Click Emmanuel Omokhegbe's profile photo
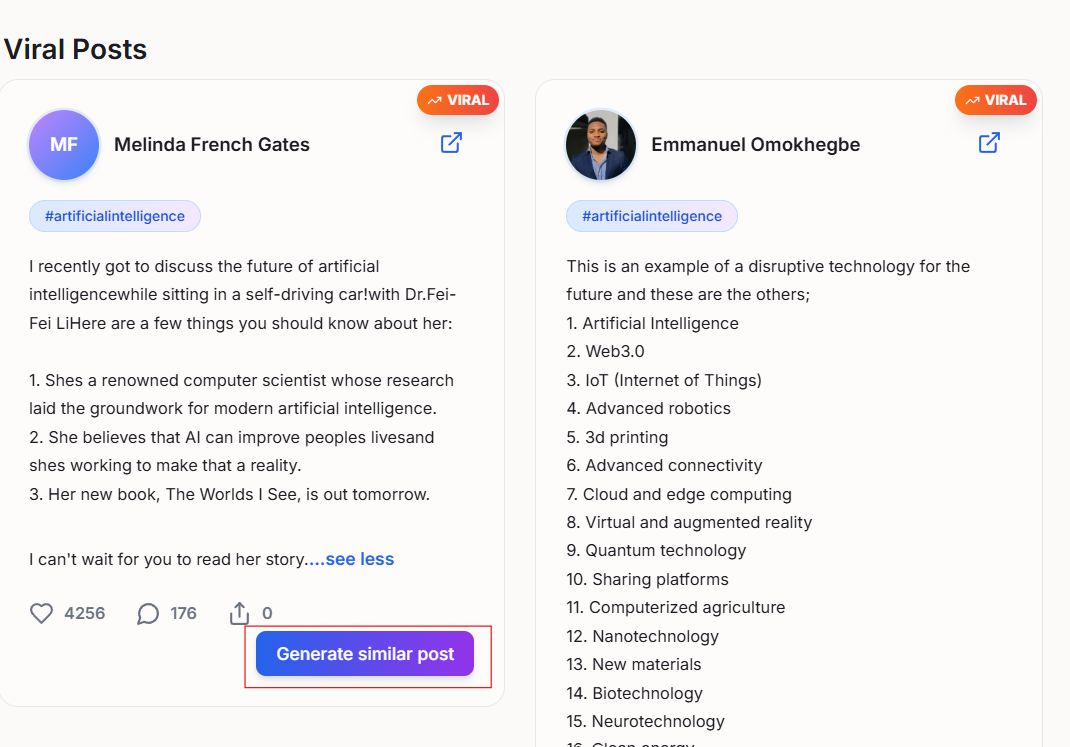The height and width of the screenshot is (747, 1070). click(600, 144)
